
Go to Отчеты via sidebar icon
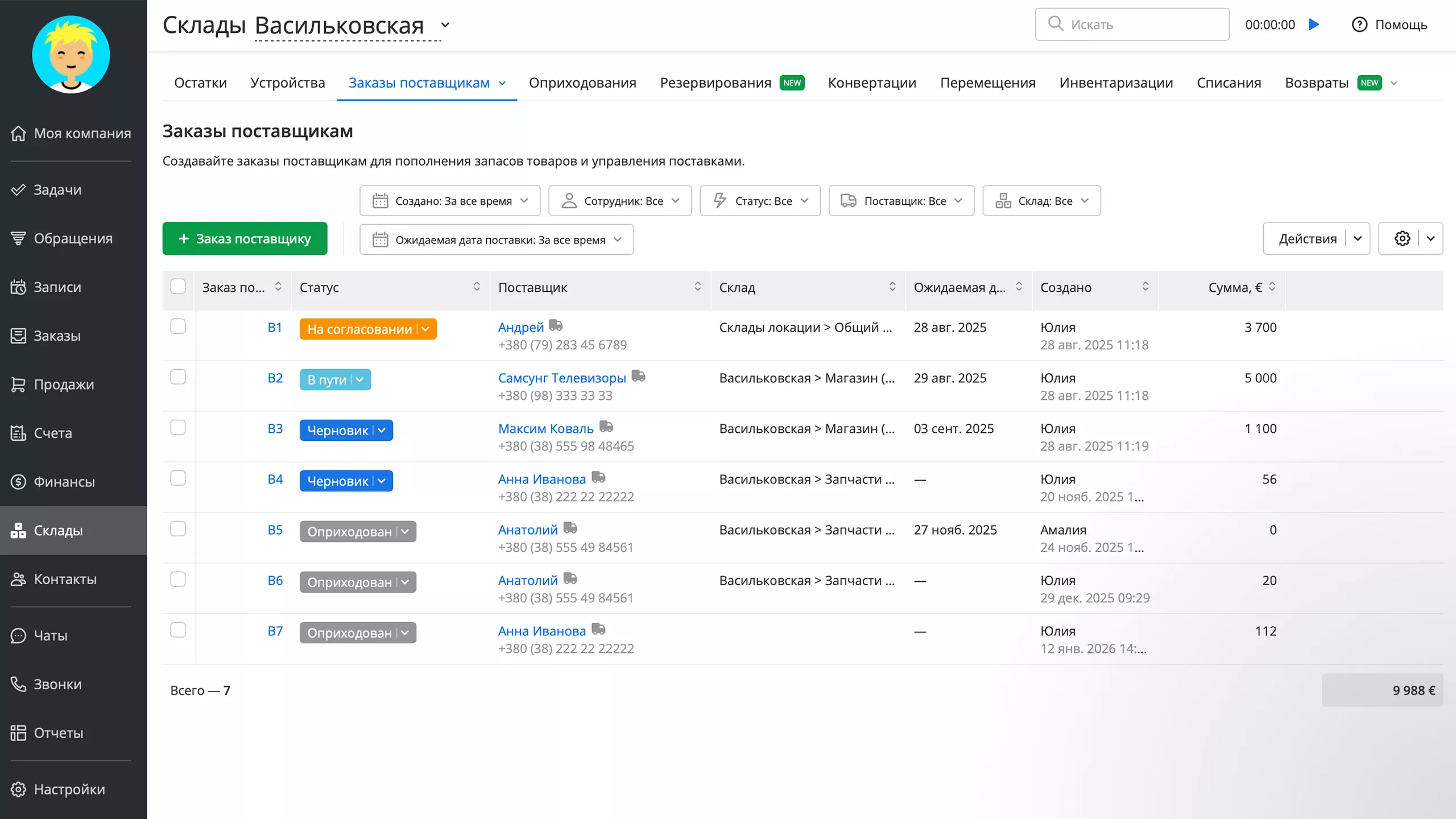tap(58, 733)
